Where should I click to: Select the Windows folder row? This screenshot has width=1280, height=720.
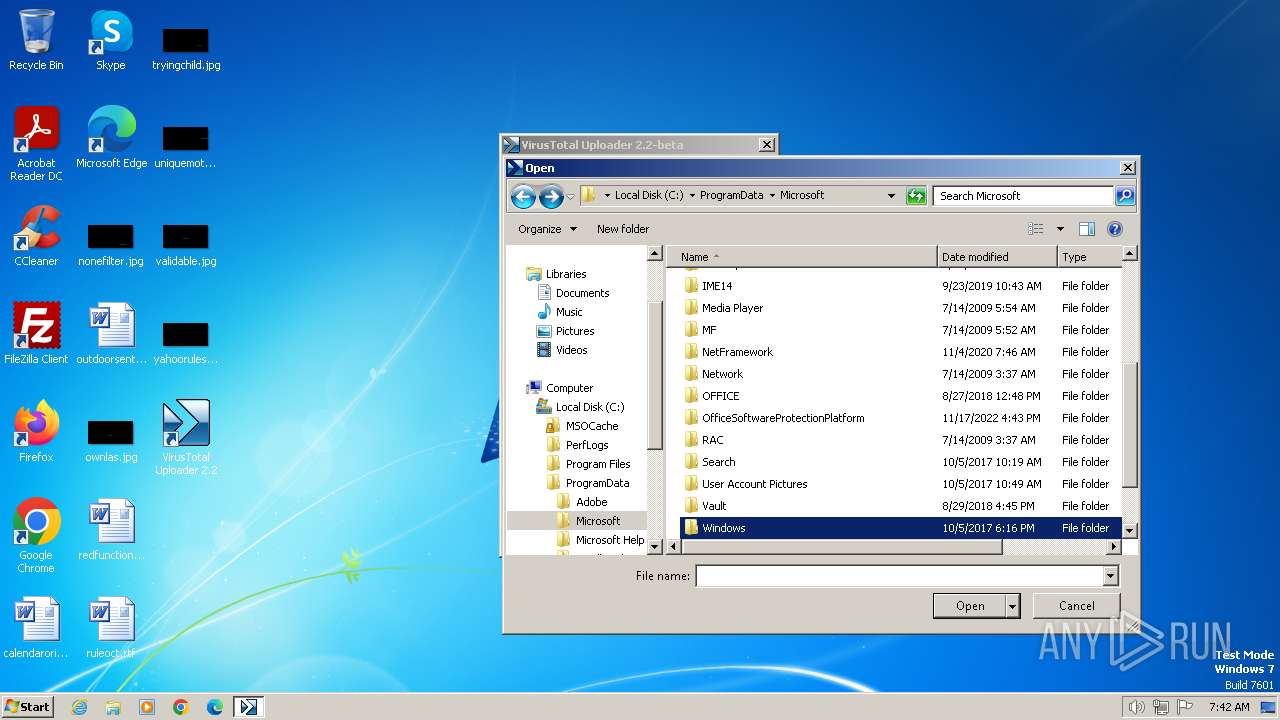tap(900, 528)
